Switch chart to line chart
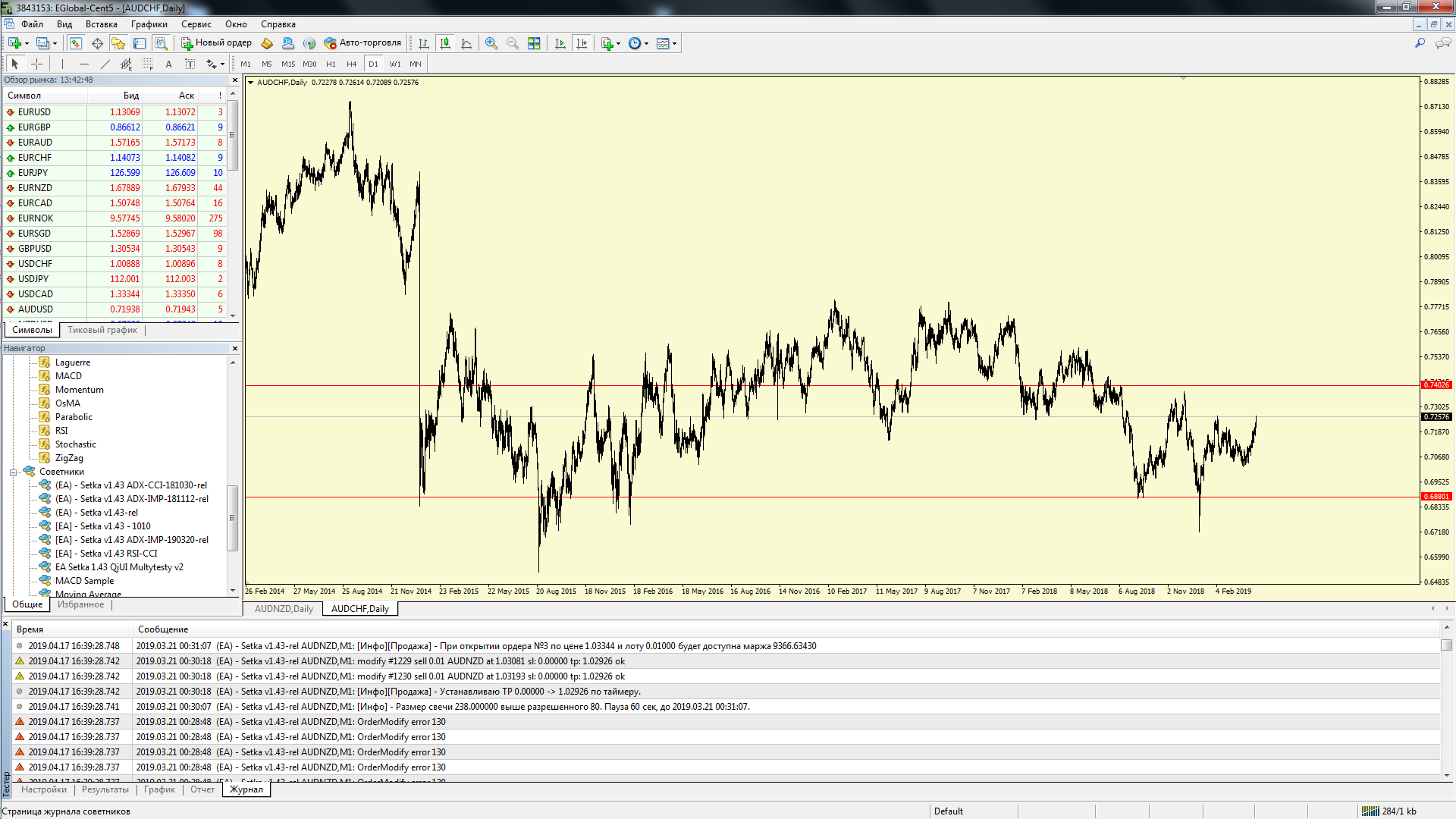Screen dimensions: 1456x819 click(x=466, y=43)
